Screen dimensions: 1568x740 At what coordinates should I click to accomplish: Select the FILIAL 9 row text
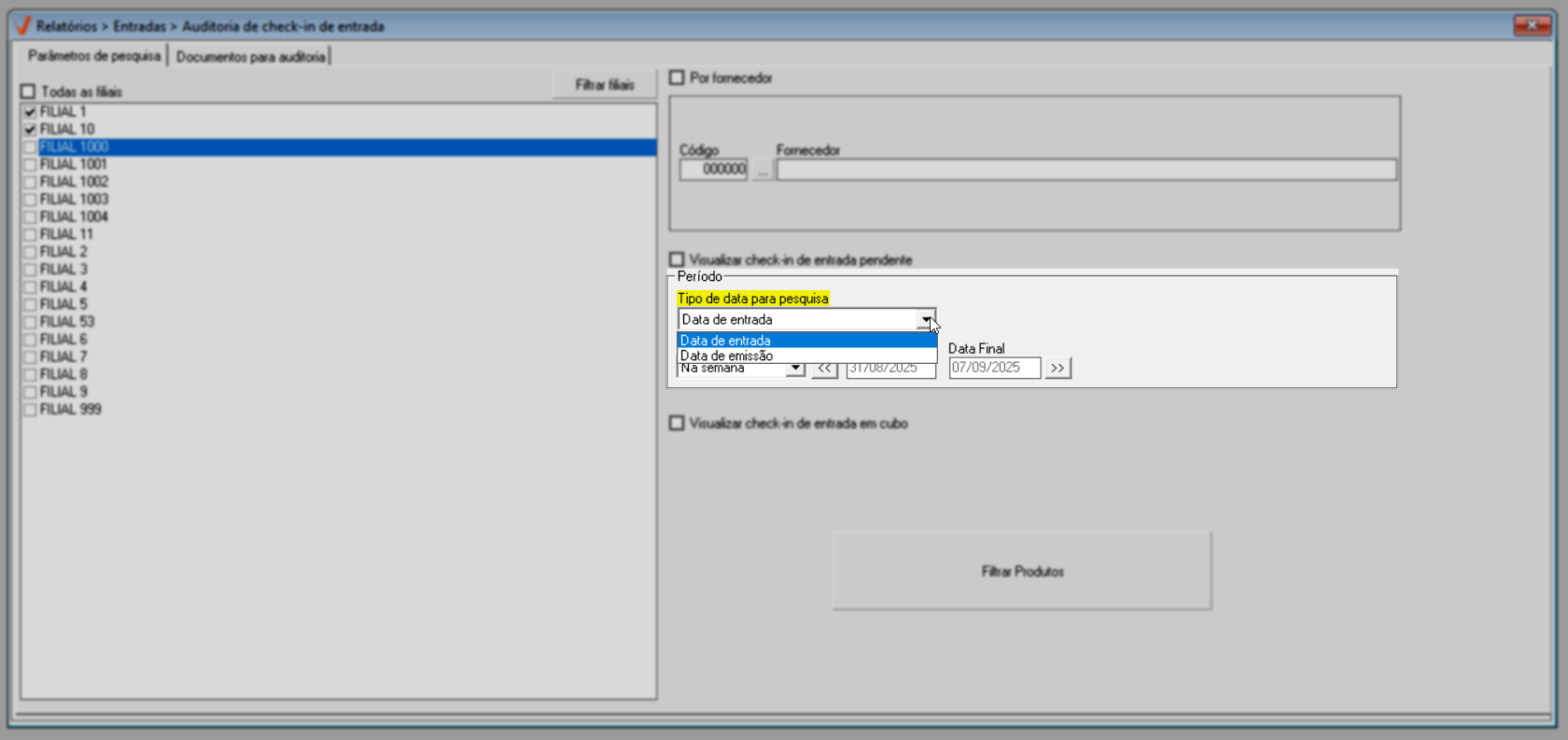[63, 392]
